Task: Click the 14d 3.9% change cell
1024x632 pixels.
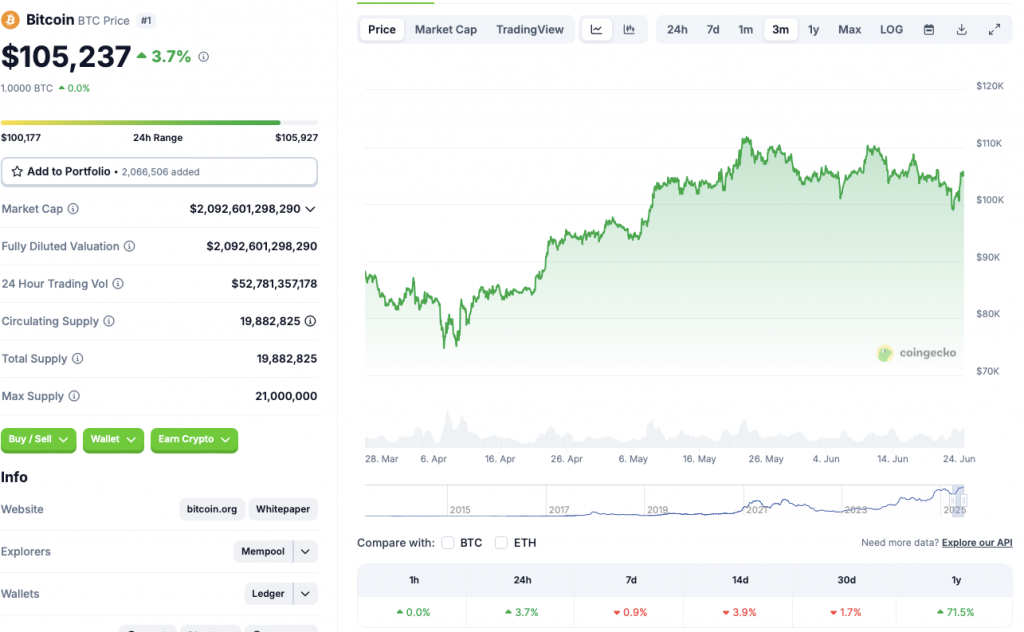Action: pyautogui.click(x=739, y=612)
